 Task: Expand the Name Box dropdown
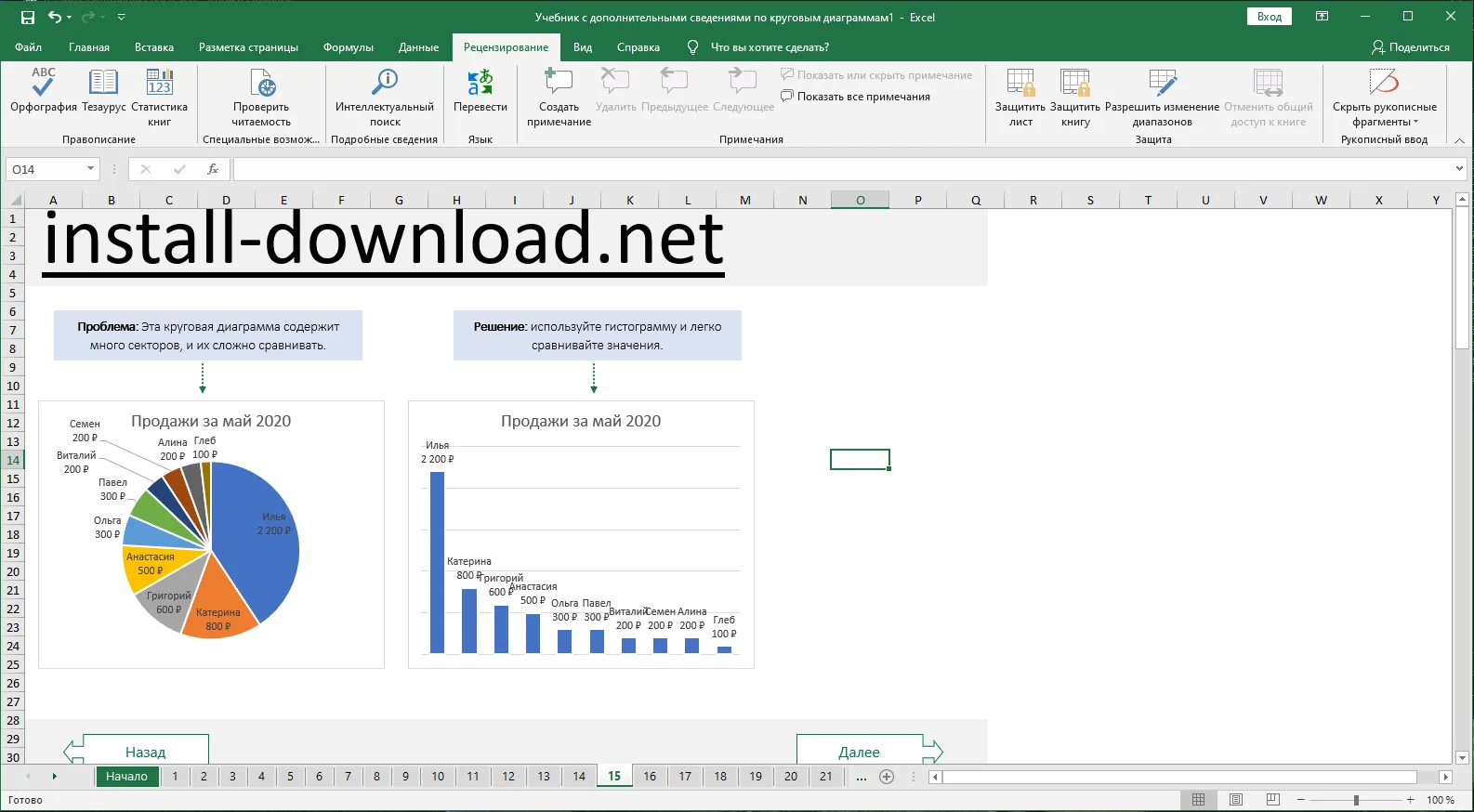click(90, 169)
